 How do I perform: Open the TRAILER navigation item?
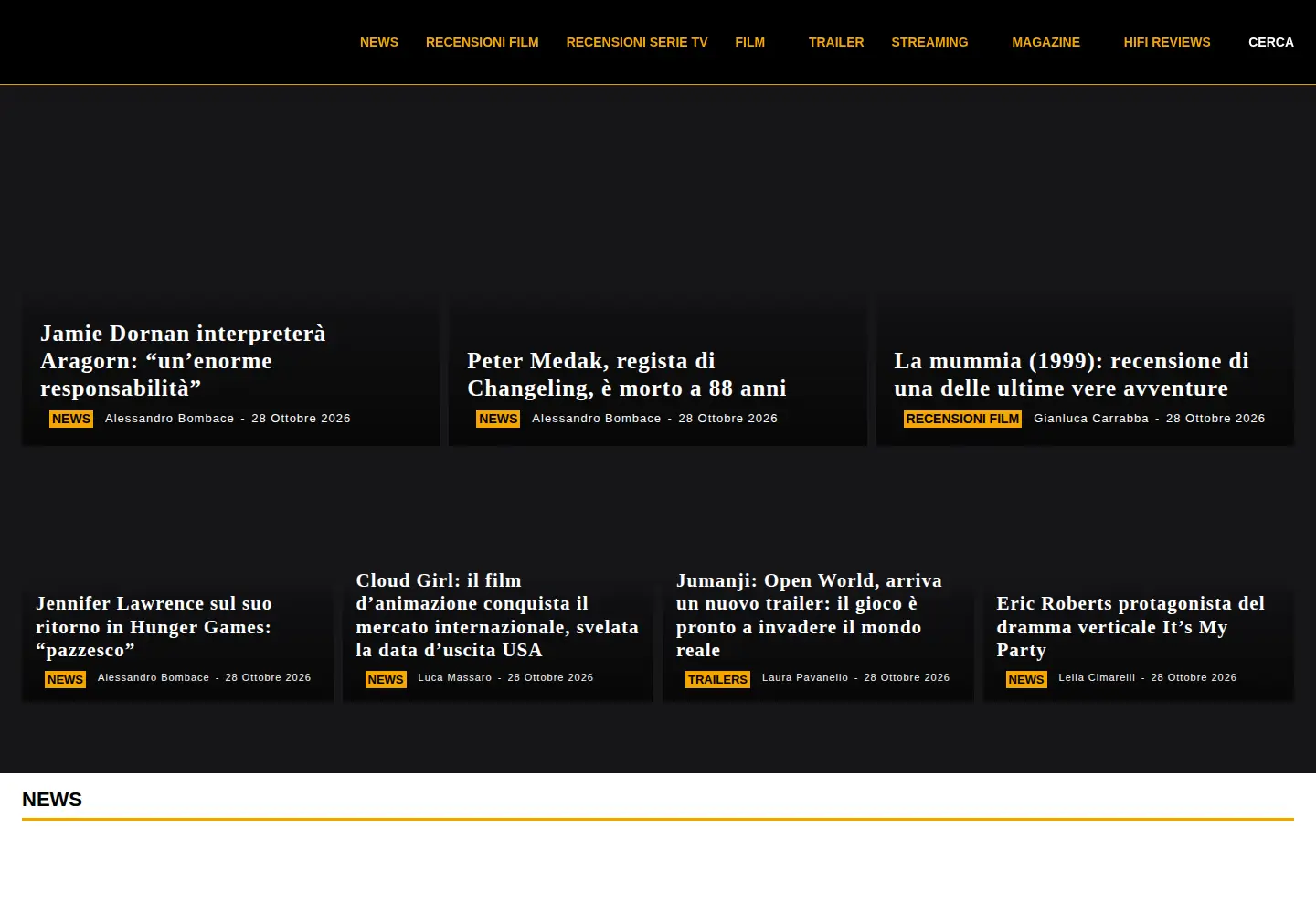pos(836,42)
